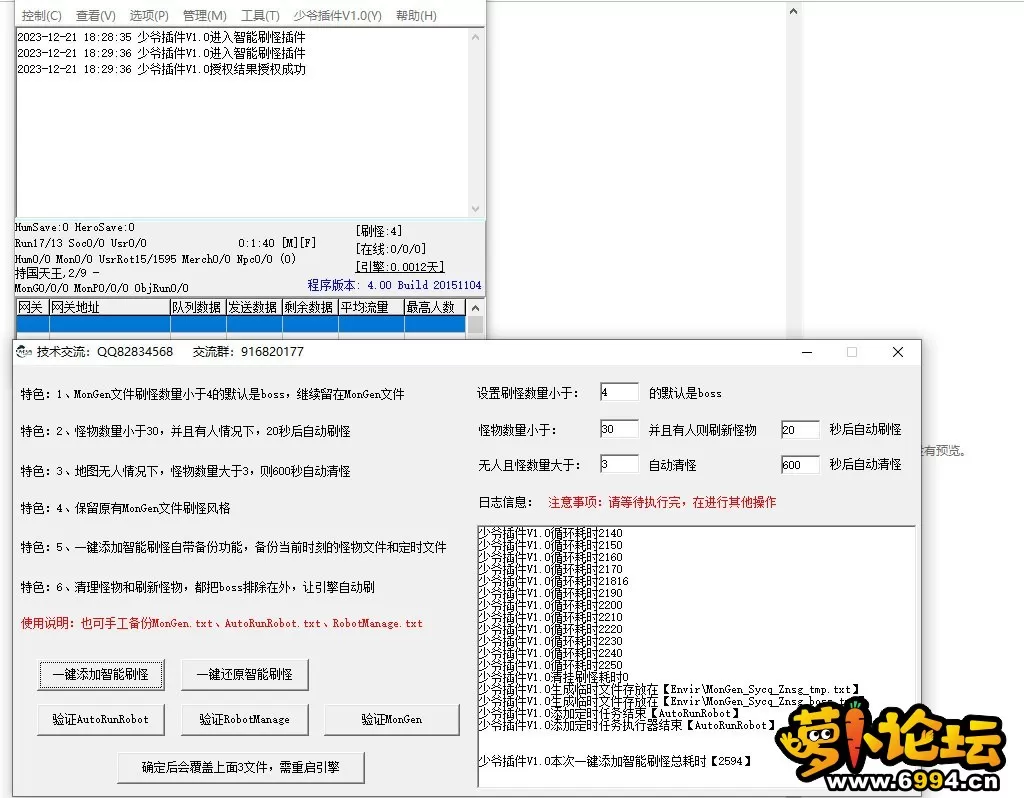Click the 最高人数 column header

434,307
